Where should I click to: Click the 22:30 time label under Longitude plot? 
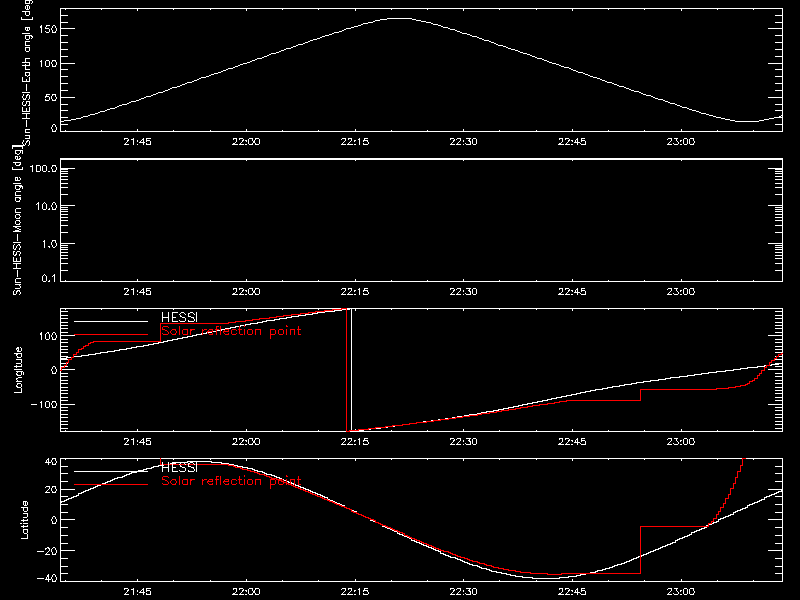point(463,442)
